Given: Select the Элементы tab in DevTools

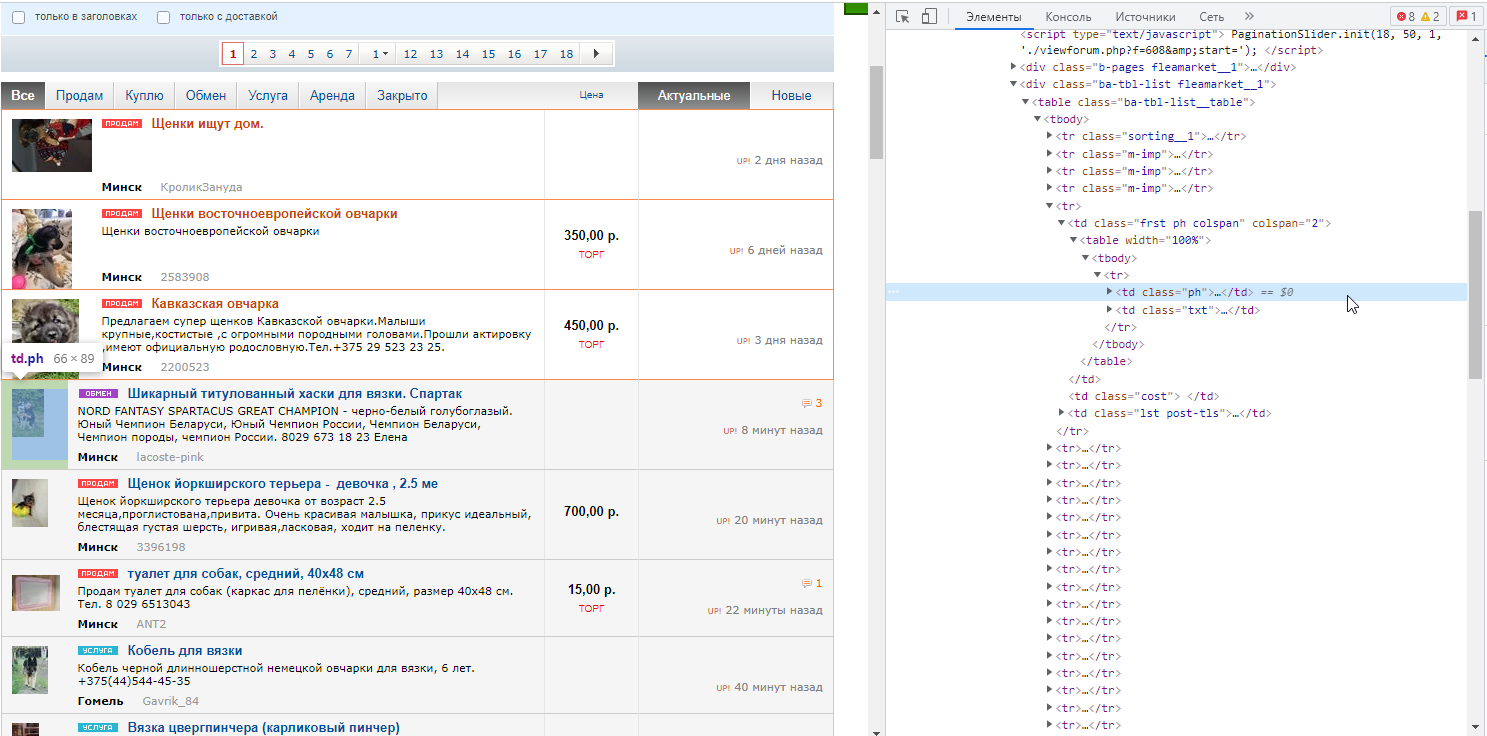Looking at the screenshot, I should click(x=993, y=17).
